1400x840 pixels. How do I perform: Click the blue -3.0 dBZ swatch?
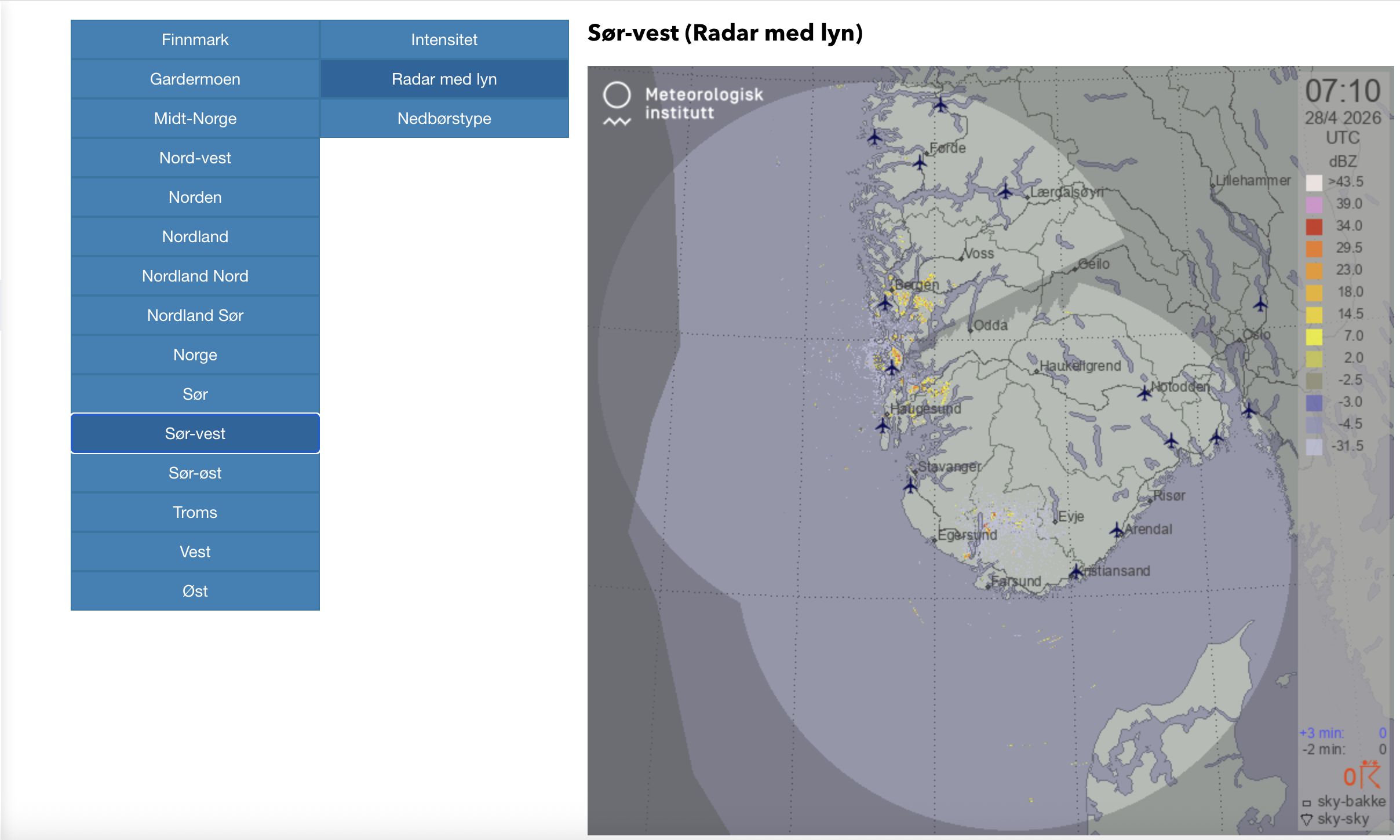(1314, 403)
